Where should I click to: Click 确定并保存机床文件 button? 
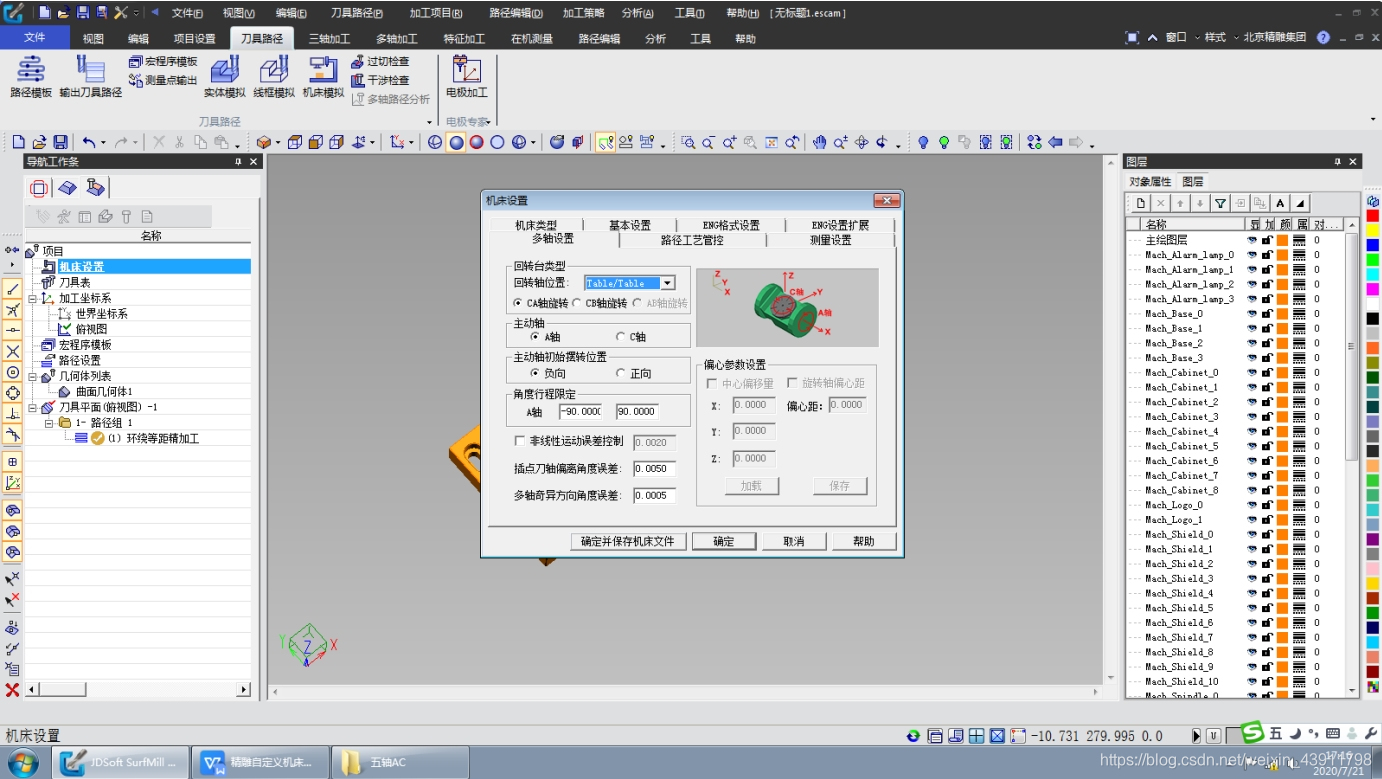pos(628,541)
